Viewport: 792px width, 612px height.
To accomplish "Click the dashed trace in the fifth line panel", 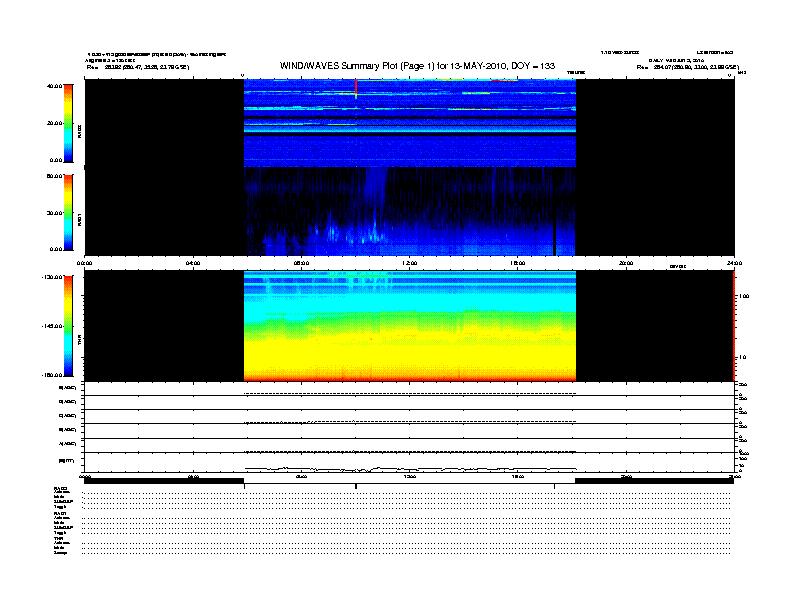I will 410,451.
